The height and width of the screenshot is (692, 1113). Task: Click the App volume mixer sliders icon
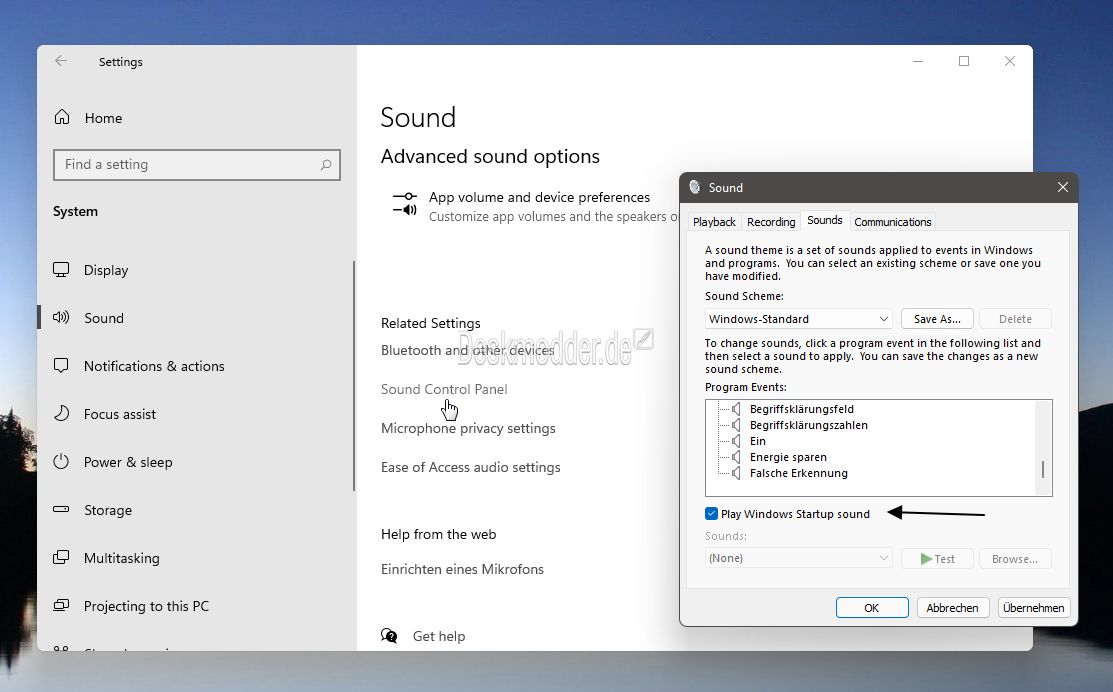click(405, 204)
